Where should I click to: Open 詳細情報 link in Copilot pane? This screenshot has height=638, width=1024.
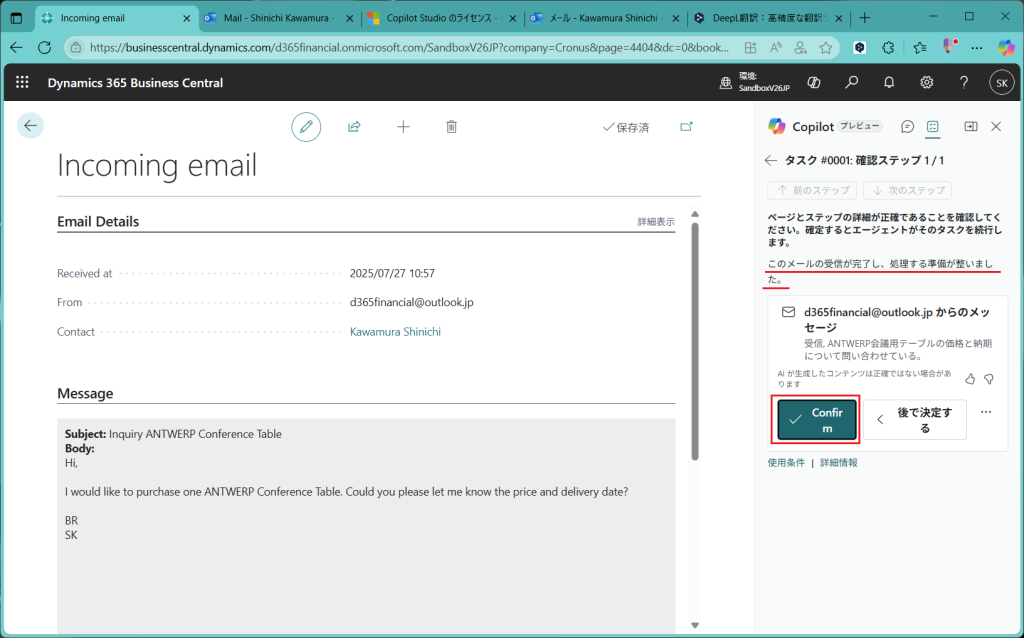[x=839, y=462]
